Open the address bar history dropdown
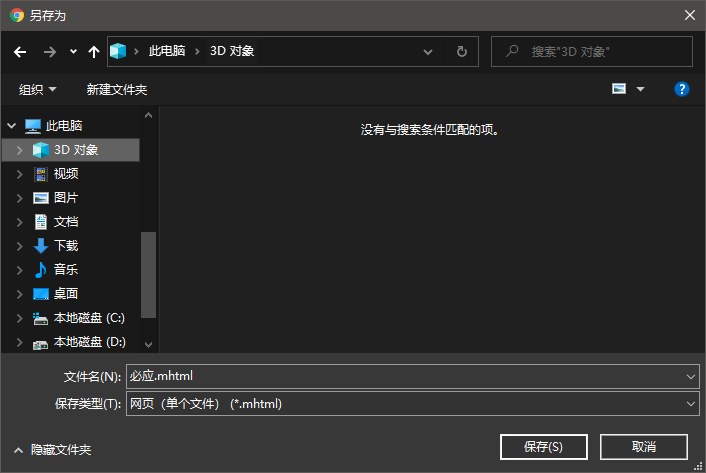Image resolution: width=706 pixels, height=473 pixels. point(428,51)
